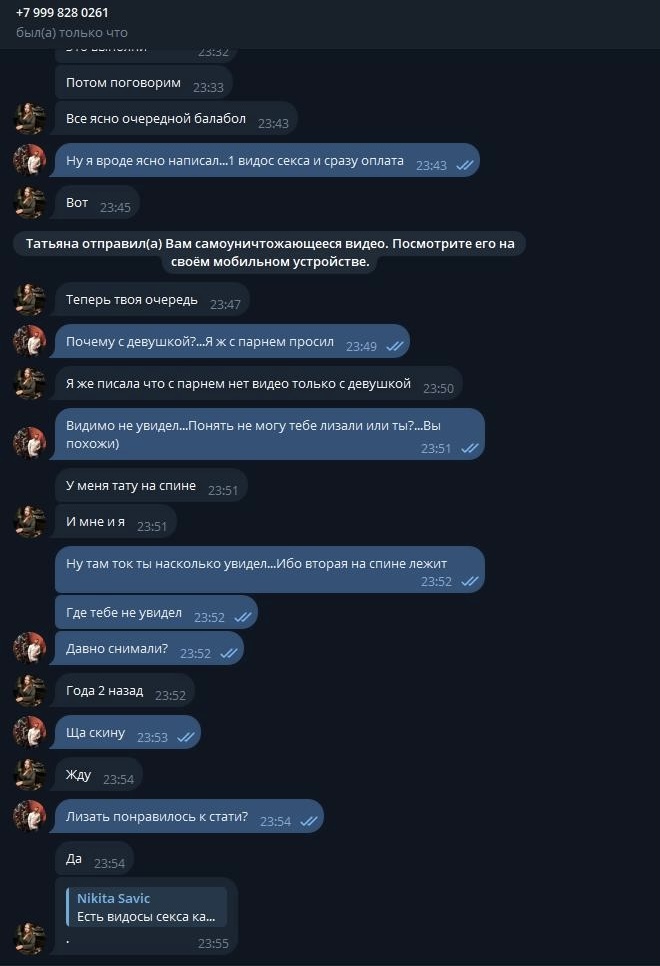This screenshot has width=660, height=966.
Task: Open the avatar beside "И мне и я"
Action: point(30,521)
